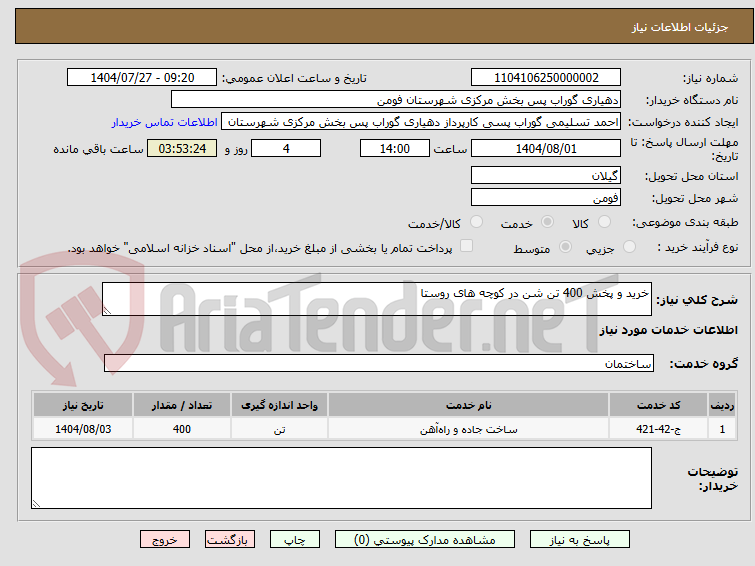Click the need date cell 1404/08/03

click(83, 429)
